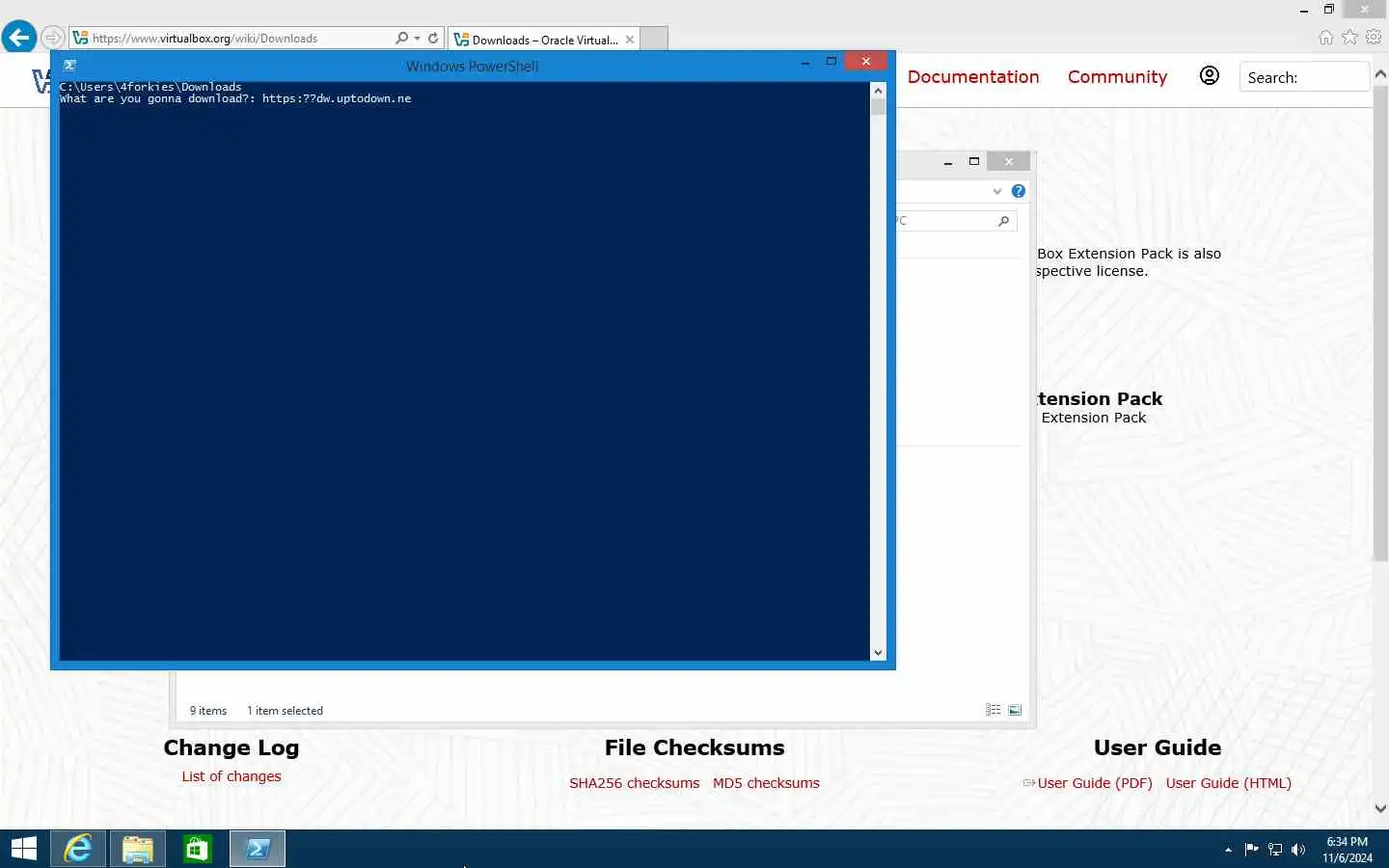Click the File Explorer search magnifier icon
1389x868 pixels.
coord(1004,221)
